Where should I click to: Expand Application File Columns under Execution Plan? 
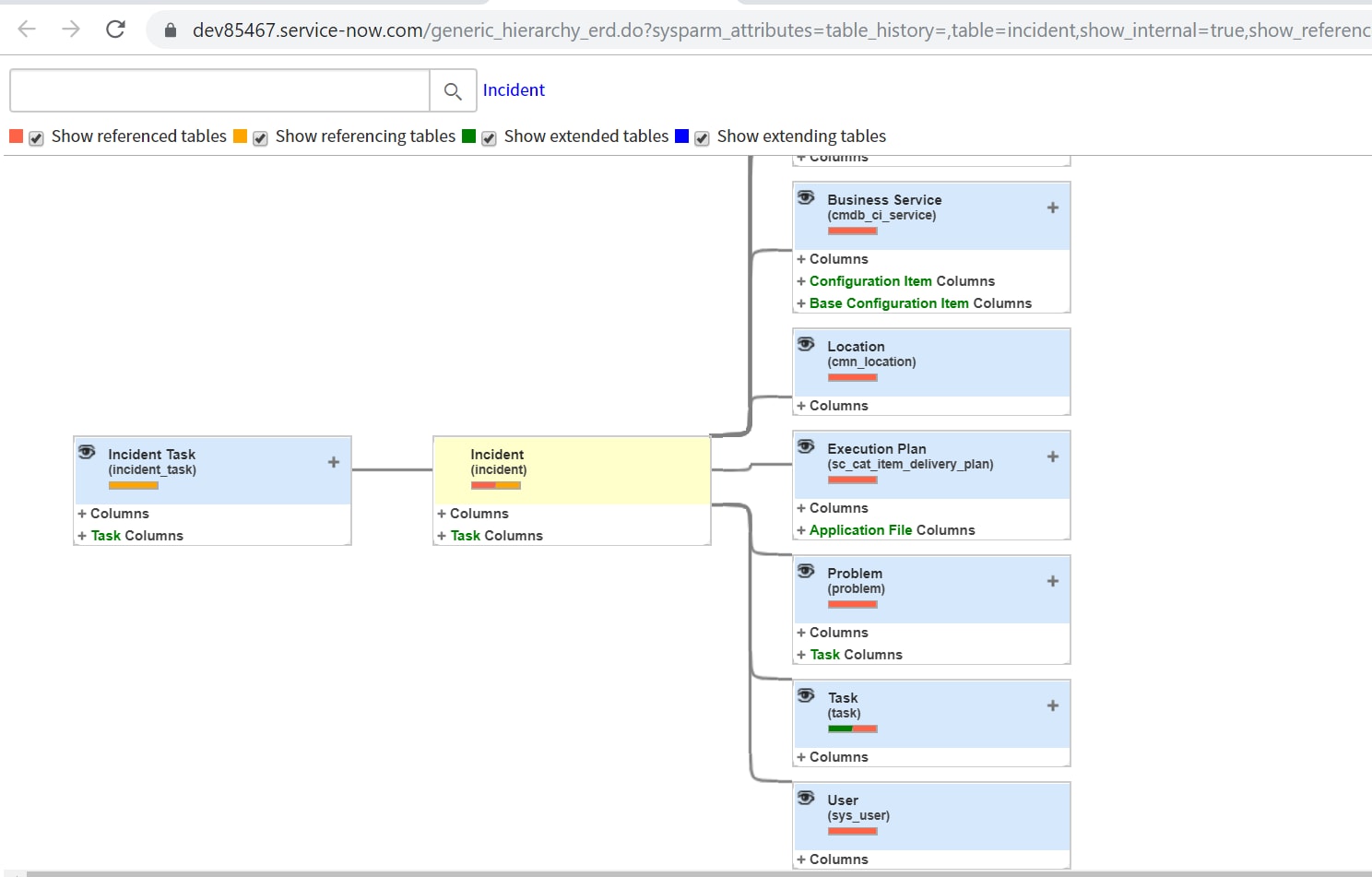pos(887,529)
